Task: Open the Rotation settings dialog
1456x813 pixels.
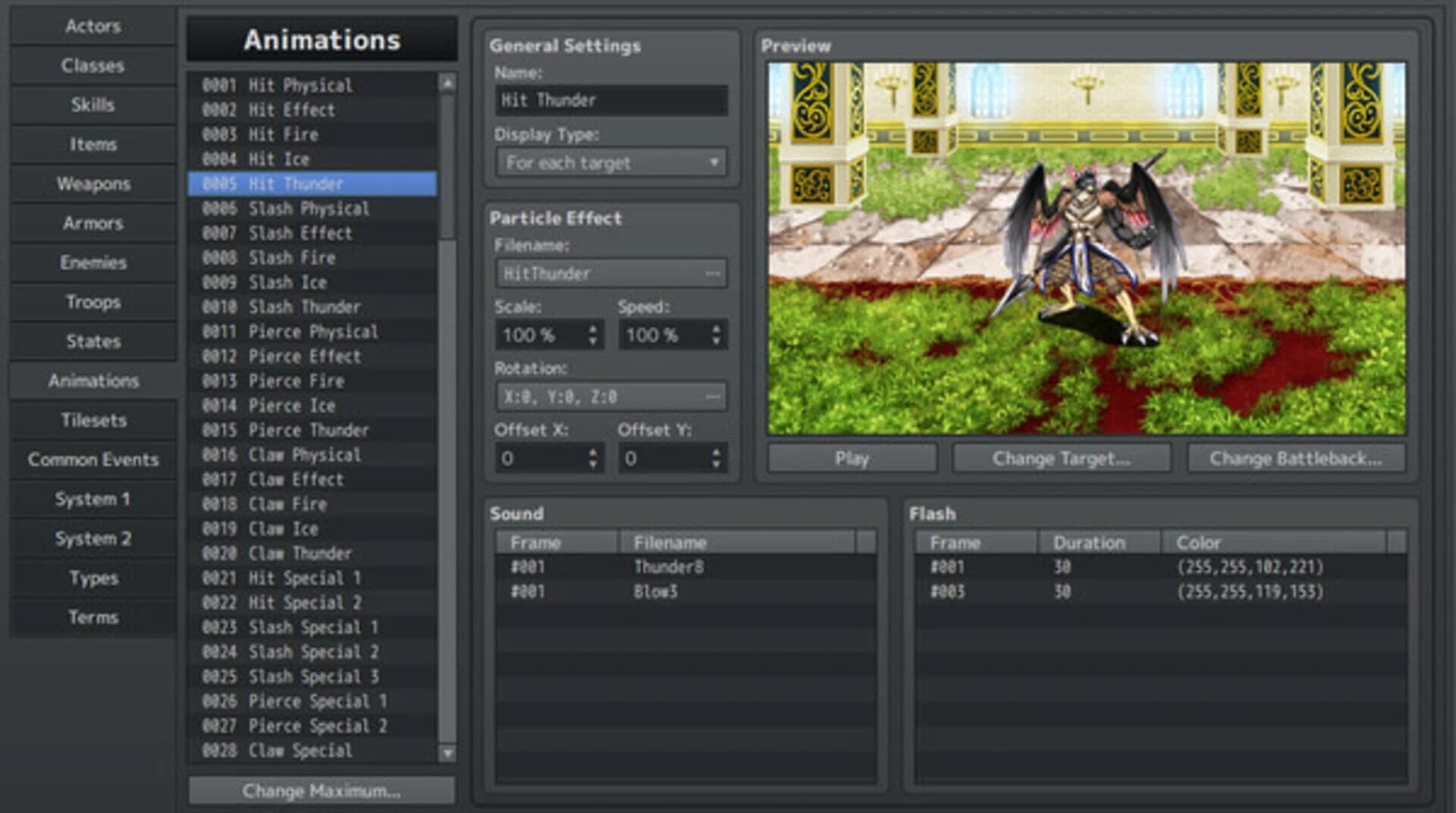Action: 711,395
